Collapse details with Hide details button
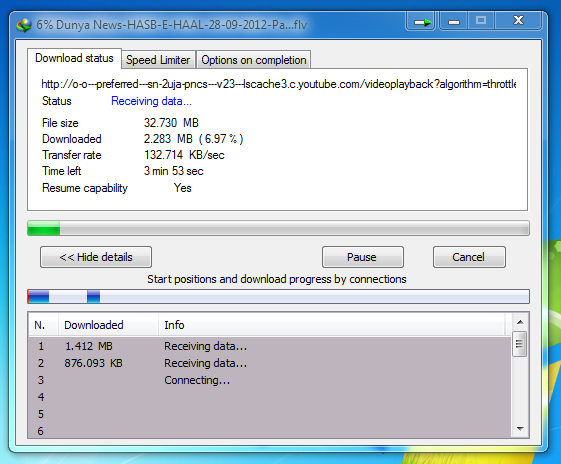561x464 pixels. 96,257
